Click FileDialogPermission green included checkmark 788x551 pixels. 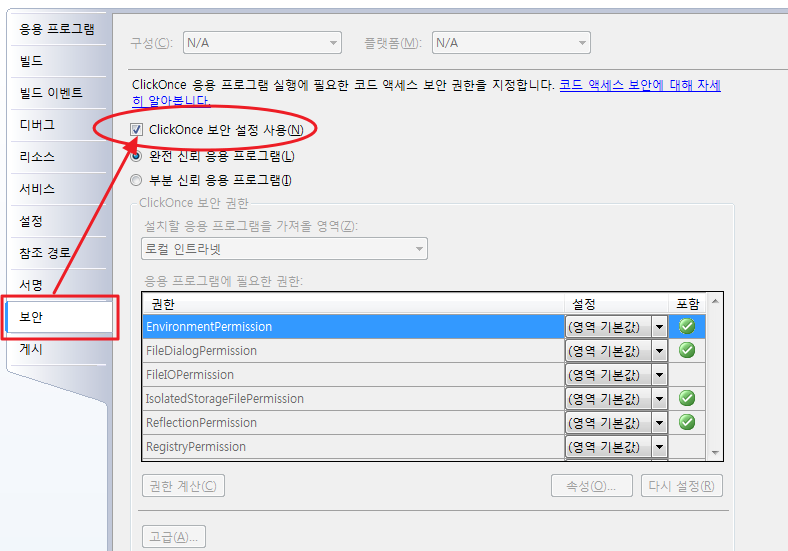(x=687, y=350)
